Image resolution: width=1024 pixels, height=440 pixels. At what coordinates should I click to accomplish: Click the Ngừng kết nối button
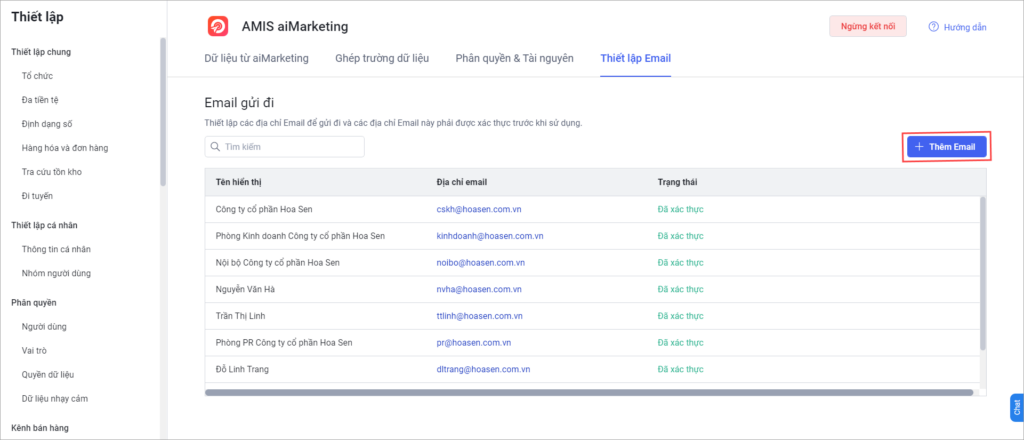868,27
